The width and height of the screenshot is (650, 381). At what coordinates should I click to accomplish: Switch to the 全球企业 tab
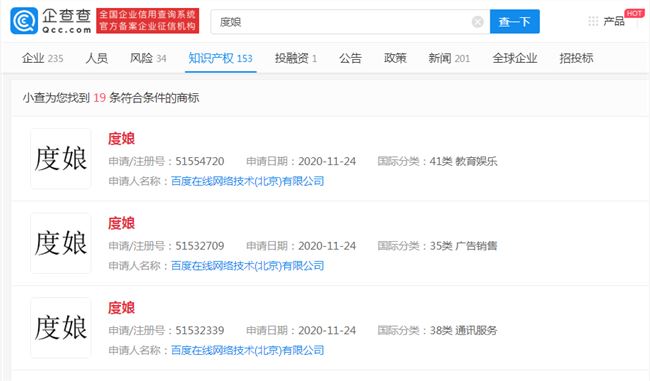(x=515, y=58)
